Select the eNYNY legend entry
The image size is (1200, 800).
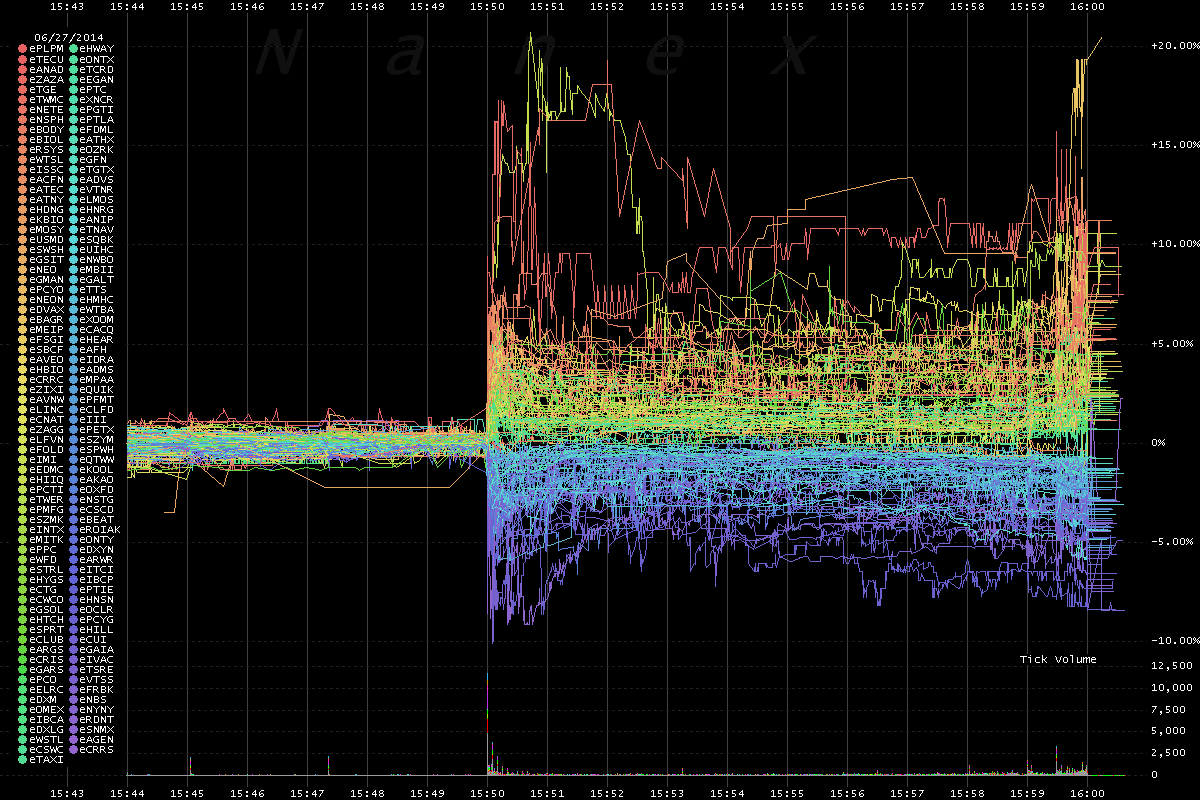point(96,709)
